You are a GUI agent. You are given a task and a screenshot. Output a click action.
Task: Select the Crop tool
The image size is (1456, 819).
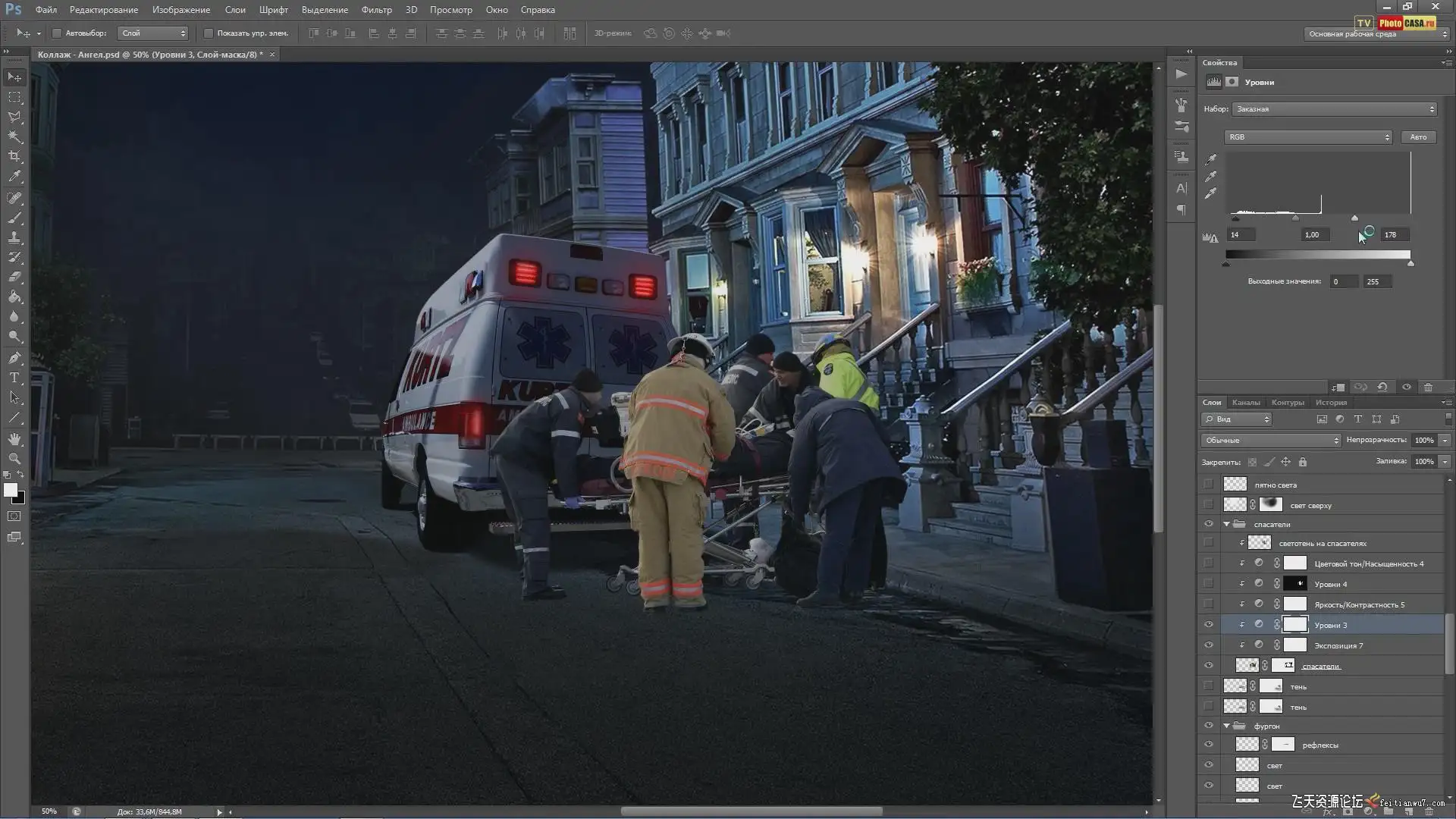(14, 157)
